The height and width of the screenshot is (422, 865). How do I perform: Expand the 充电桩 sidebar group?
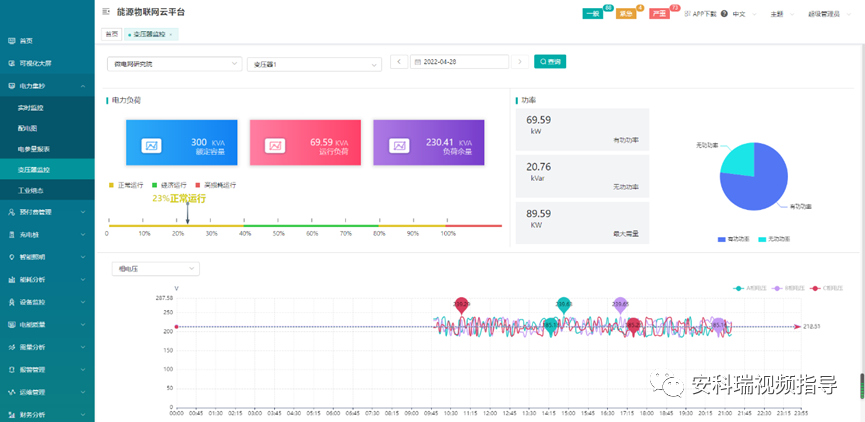[47, 234]
